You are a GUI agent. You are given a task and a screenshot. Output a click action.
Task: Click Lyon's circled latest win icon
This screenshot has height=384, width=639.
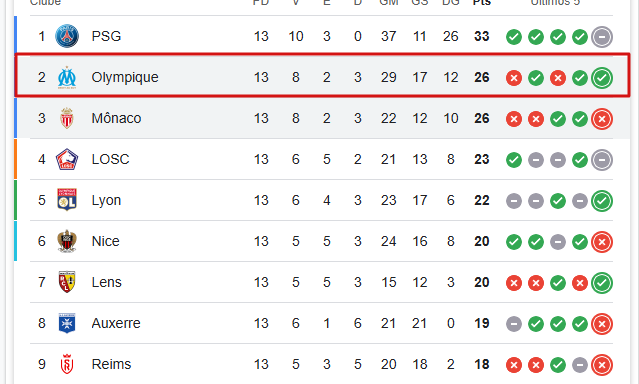click(602, 201)
